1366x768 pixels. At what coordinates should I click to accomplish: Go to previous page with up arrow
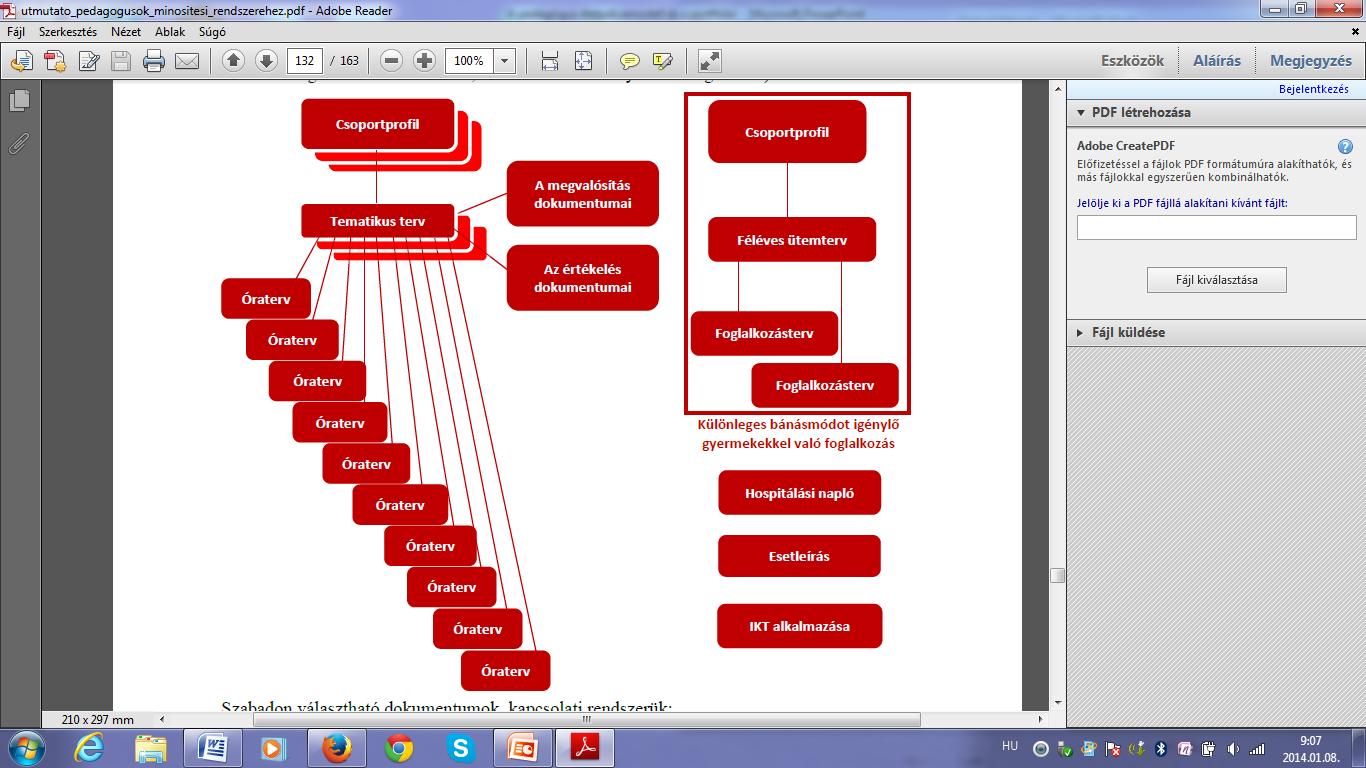tap(234, 61)
